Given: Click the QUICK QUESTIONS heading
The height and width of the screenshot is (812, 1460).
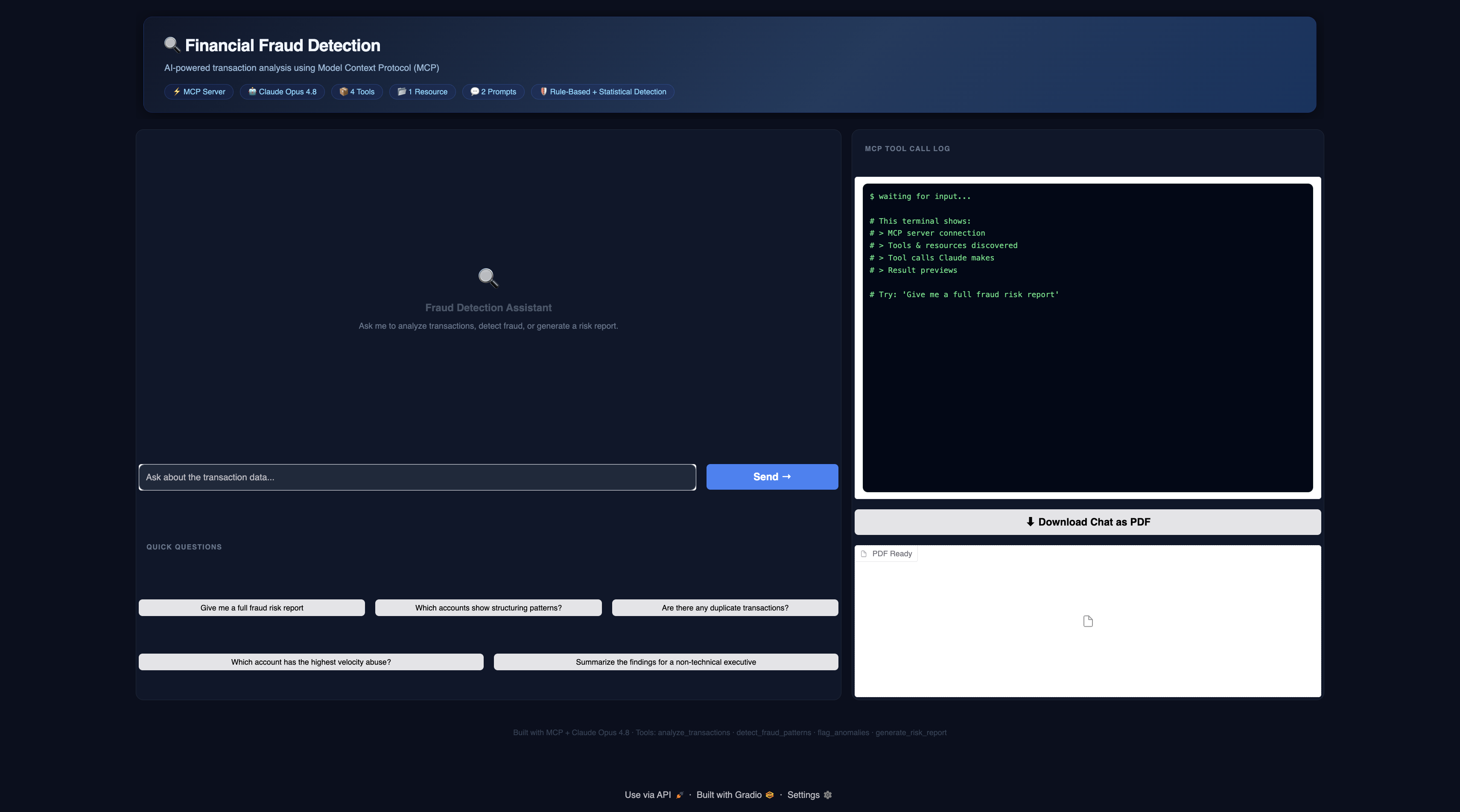Looking at the screenshot, I should pos(184,547).
